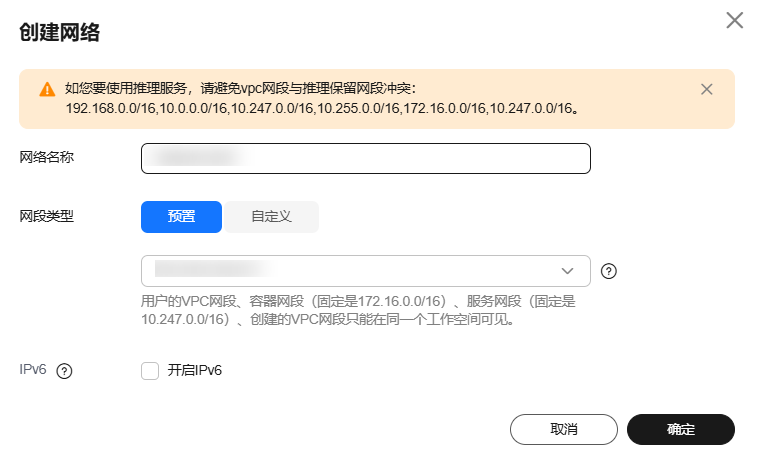Screen dimensions: 765x461
Task: Click the warning triangle icon
Action: click(x=47, y=89)
